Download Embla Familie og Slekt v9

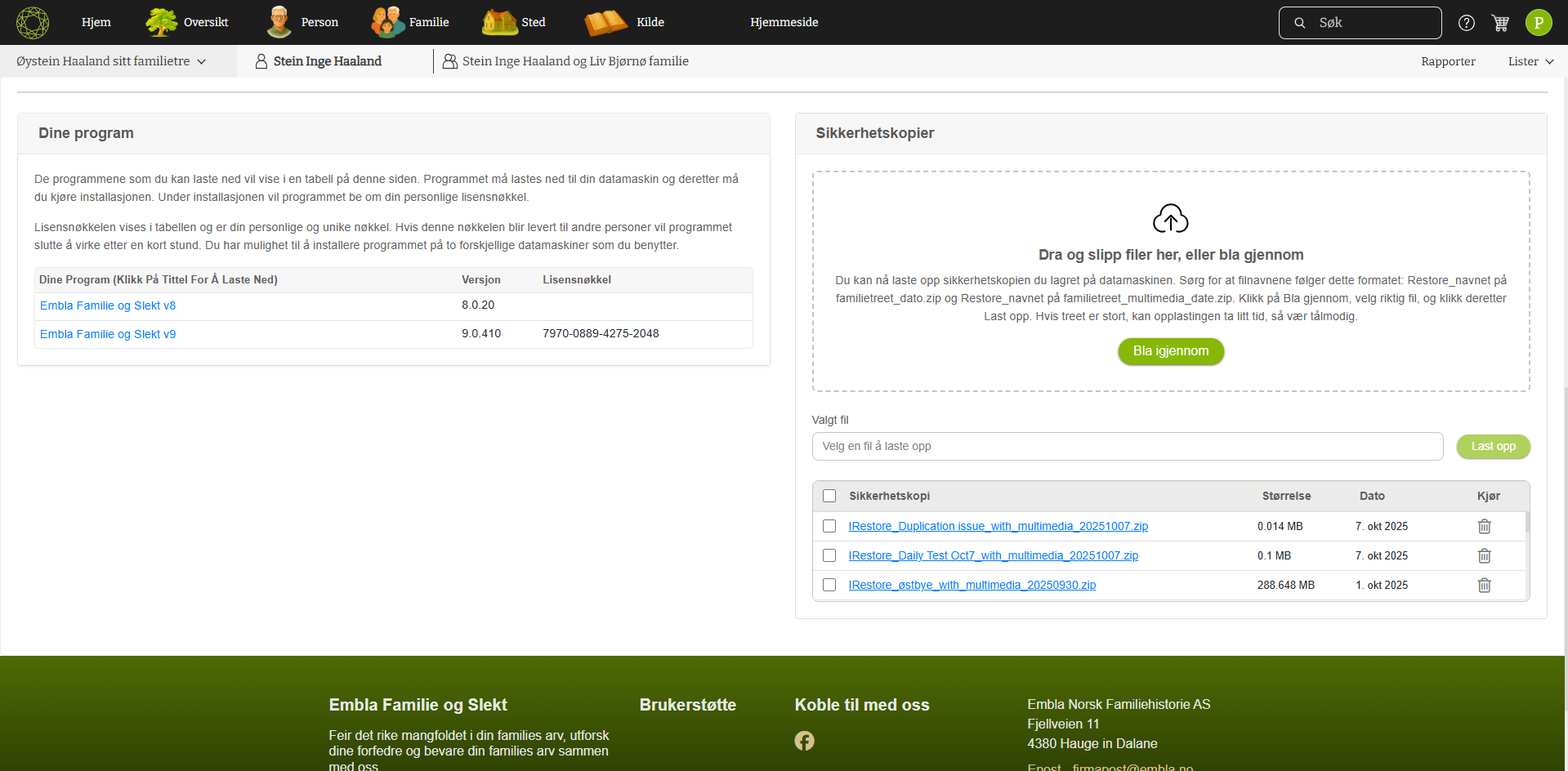click(x=108, y=334)
